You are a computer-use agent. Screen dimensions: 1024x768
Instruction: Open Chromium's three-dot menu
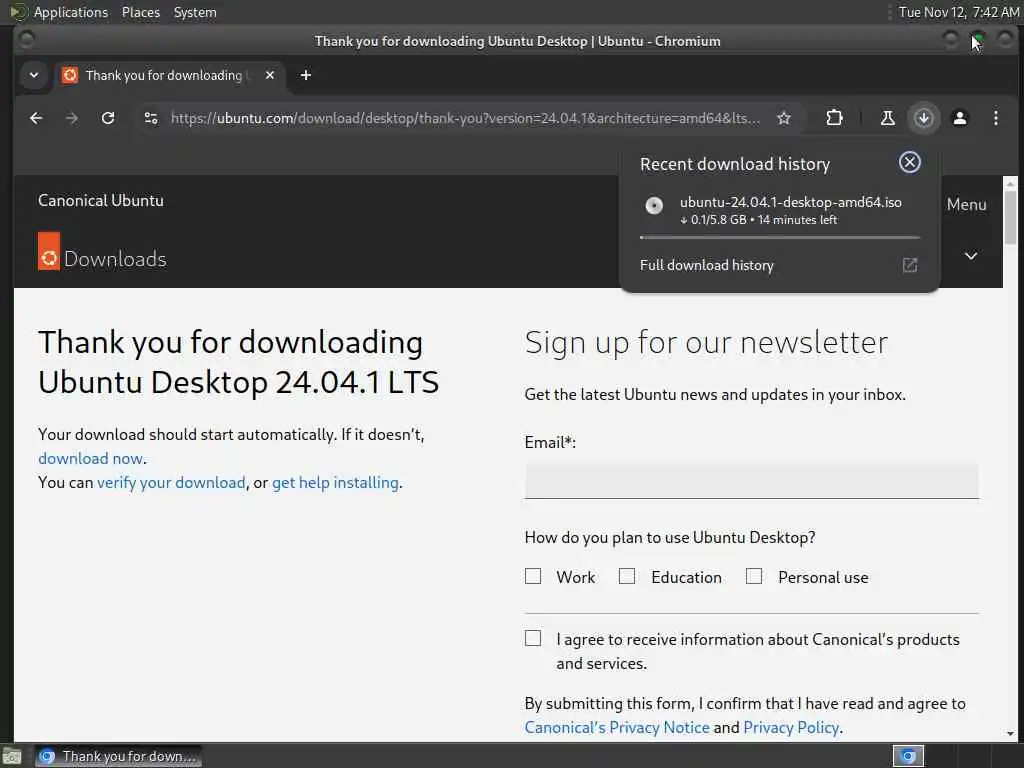coord(996,118)
